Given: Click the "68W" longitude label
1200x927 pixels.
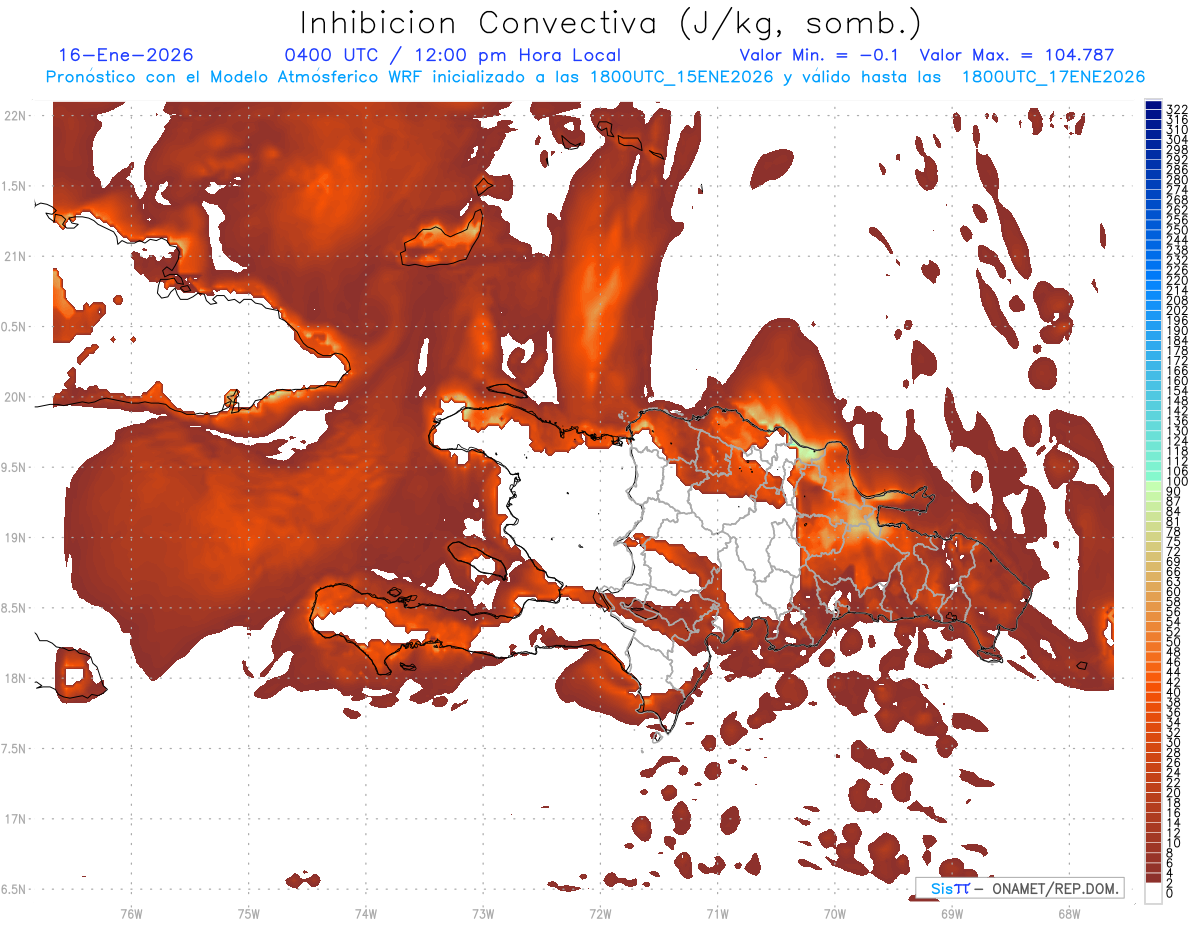Looking at the screenshot, I should coord(1069,914).
